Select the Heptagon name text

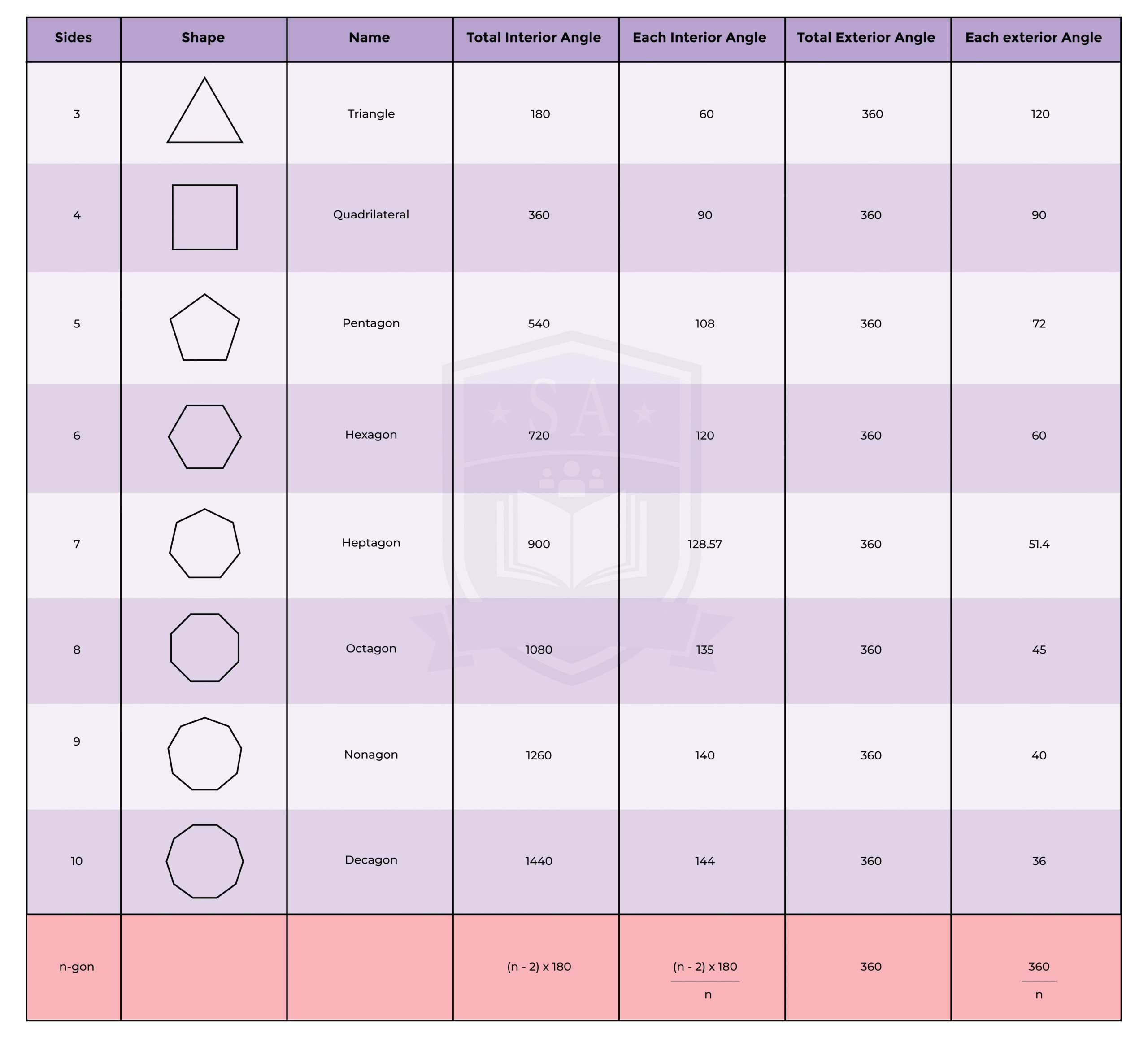pos(371,543)
